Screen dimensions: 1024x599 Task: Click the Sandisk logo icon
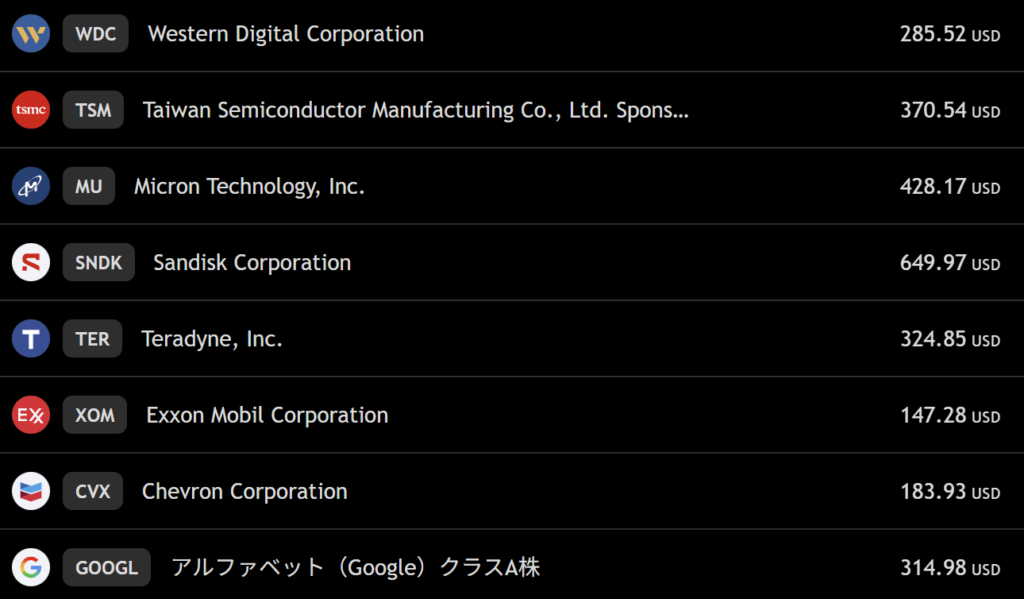[31, 263]
